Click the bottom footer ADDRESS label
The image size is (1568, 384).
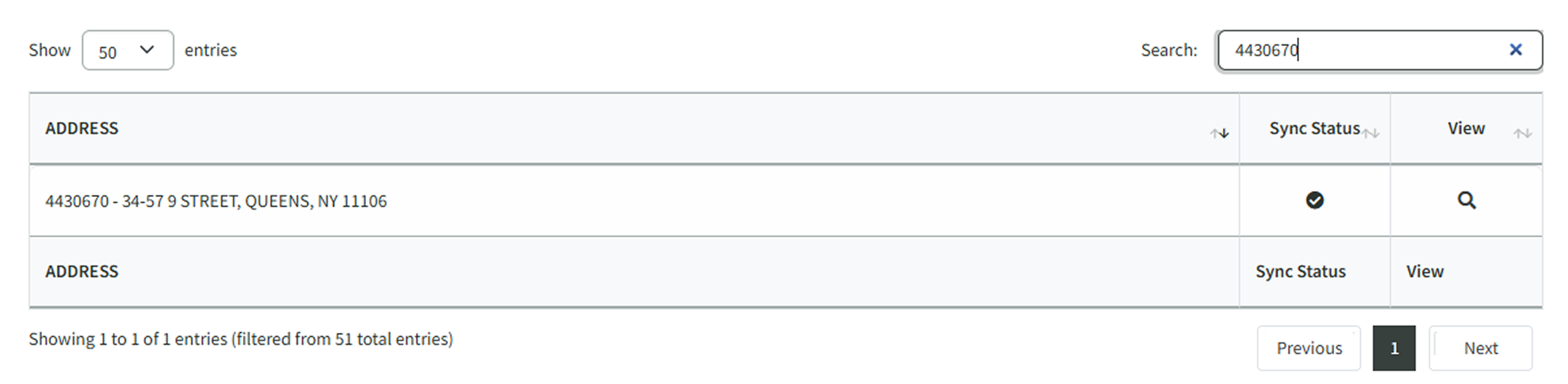click(x=82, y=271)
